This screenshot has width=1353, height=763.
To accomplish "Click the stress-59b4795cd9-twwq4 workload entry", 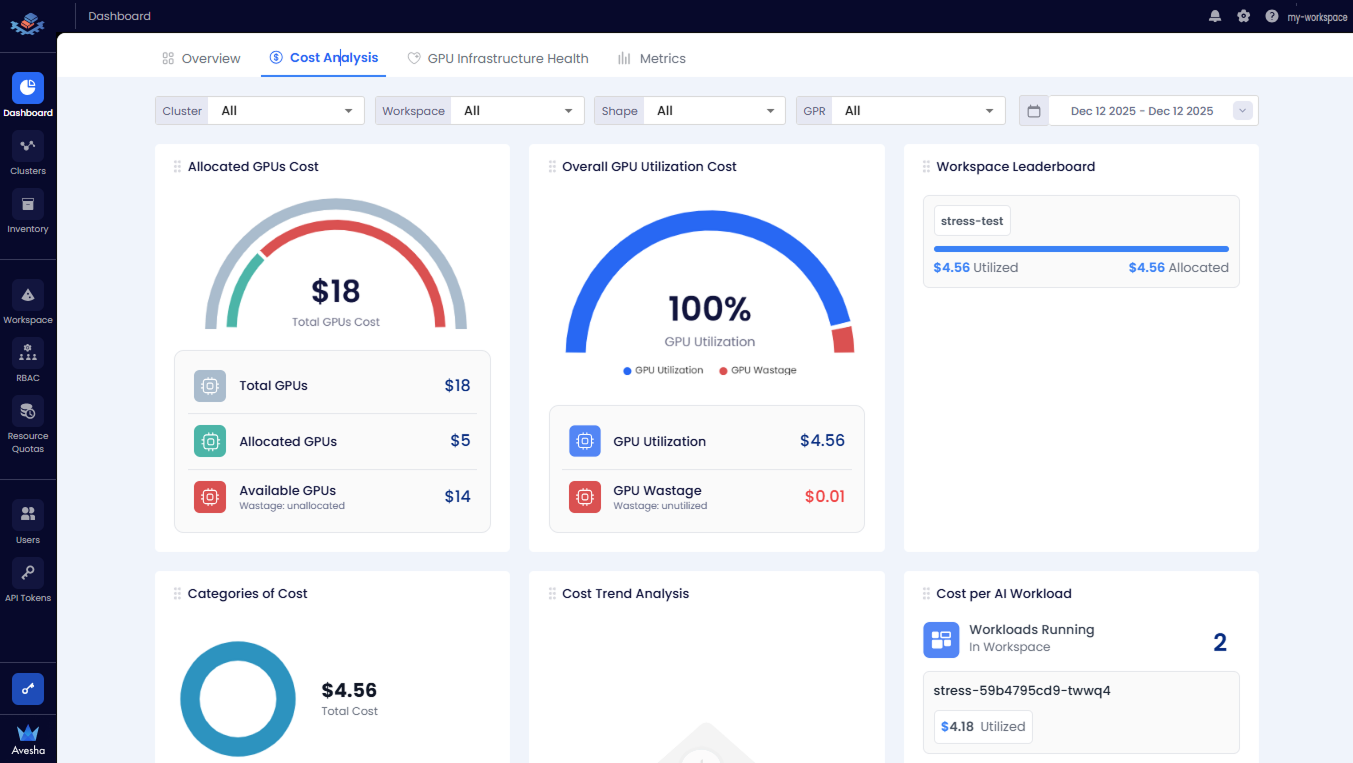I will pyautogui.click(x=1020, y=690).
